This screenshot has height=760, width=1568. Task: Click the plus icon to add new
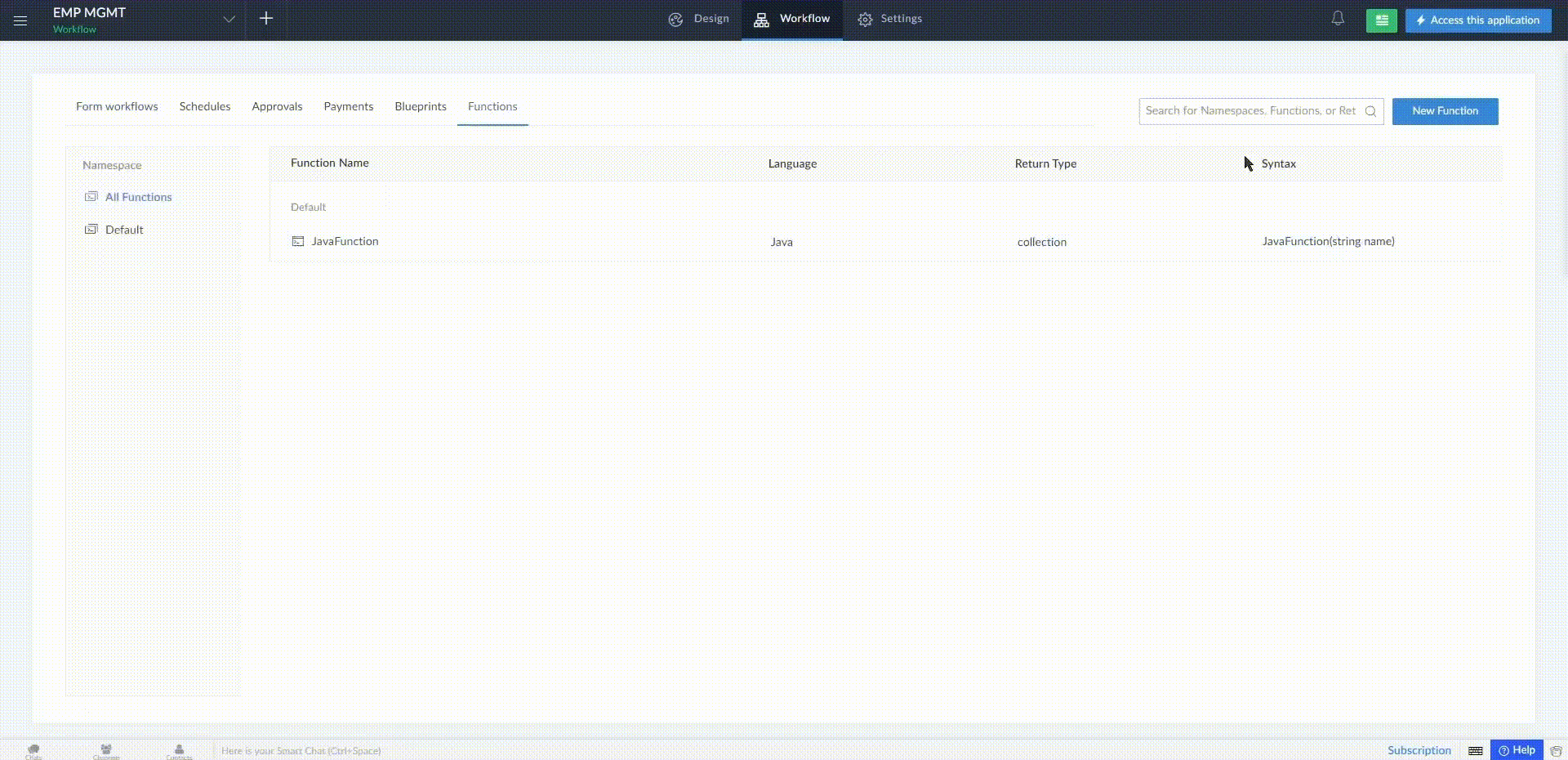point(266,19)
